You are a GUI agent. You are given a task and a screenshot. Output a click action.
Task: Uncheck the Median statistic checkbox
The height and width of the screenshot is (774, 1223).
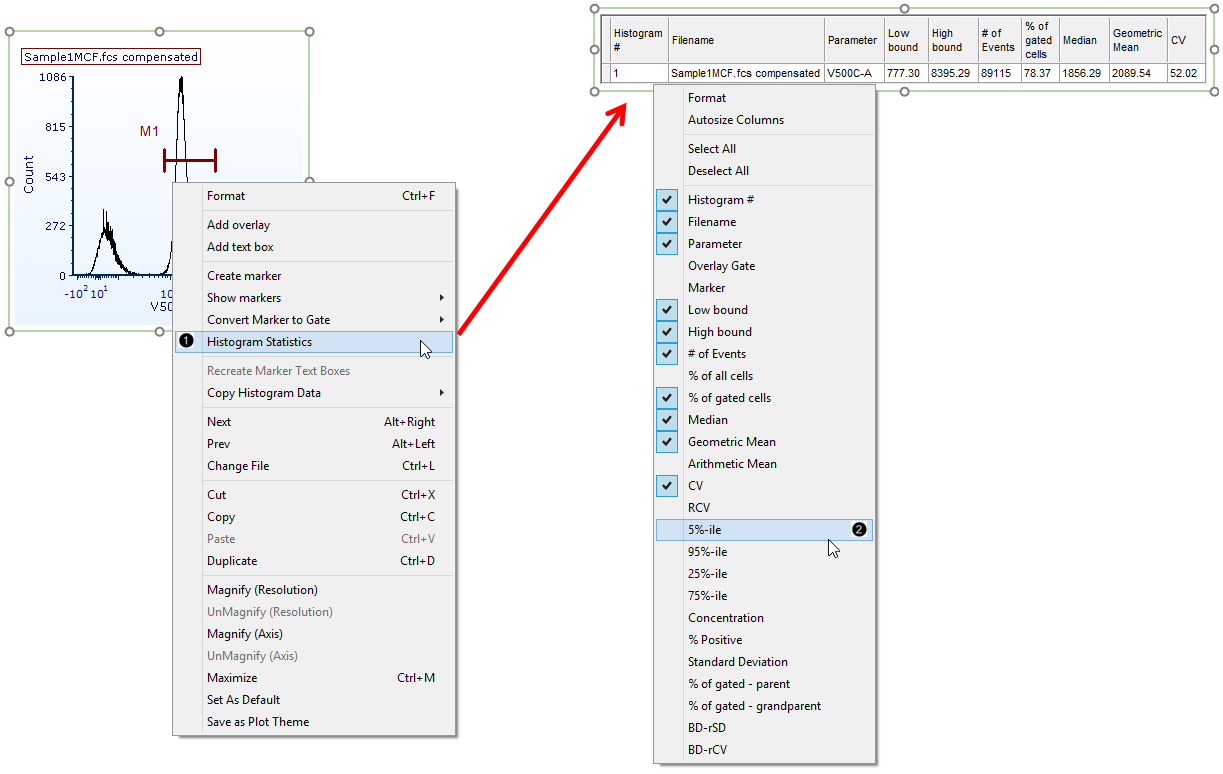pos(667,420)
